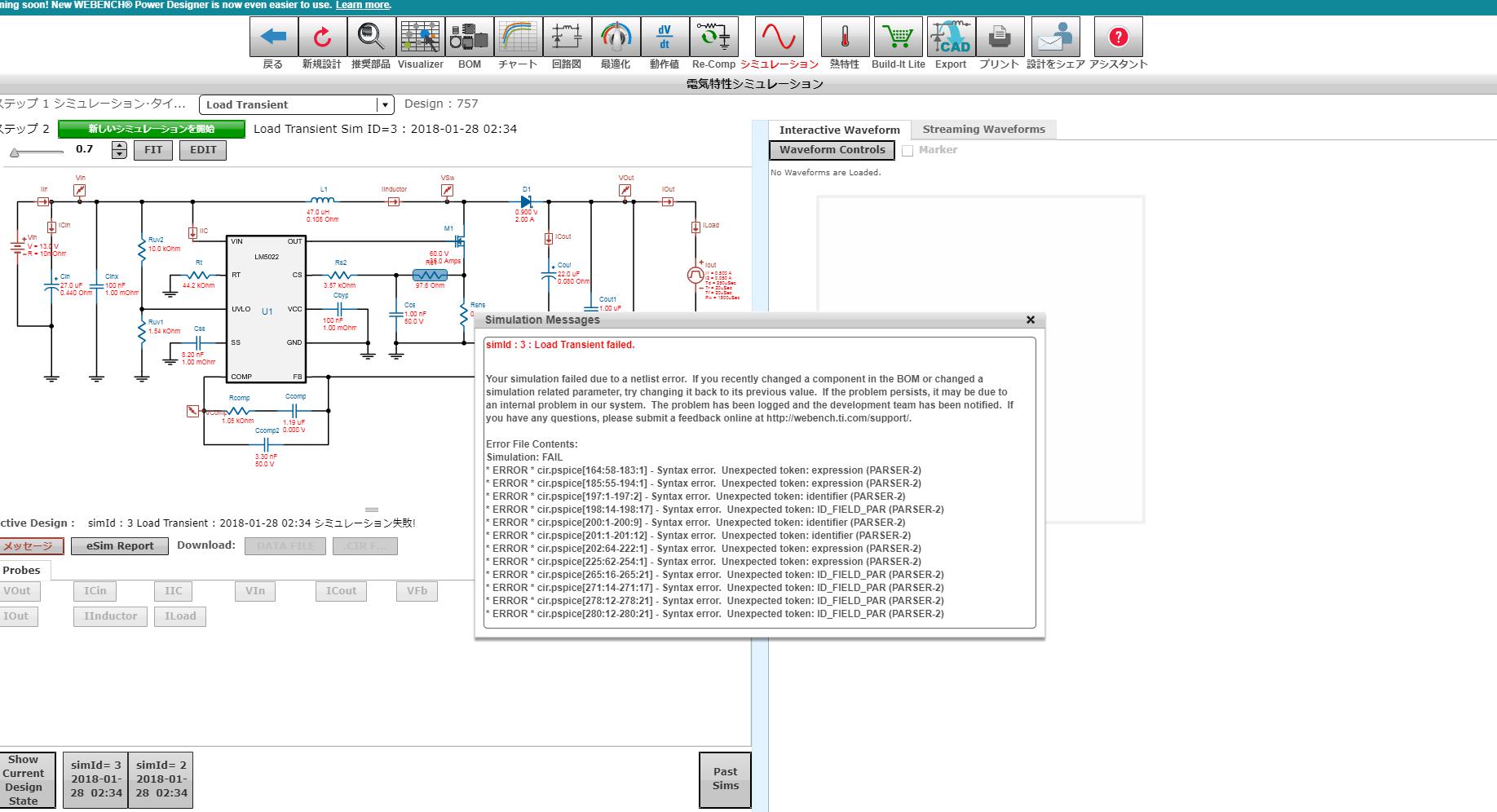The width and height of the screenshot is (1497, 812).
Task: Click the IOut current probe marker
Action: coord(668,201)
